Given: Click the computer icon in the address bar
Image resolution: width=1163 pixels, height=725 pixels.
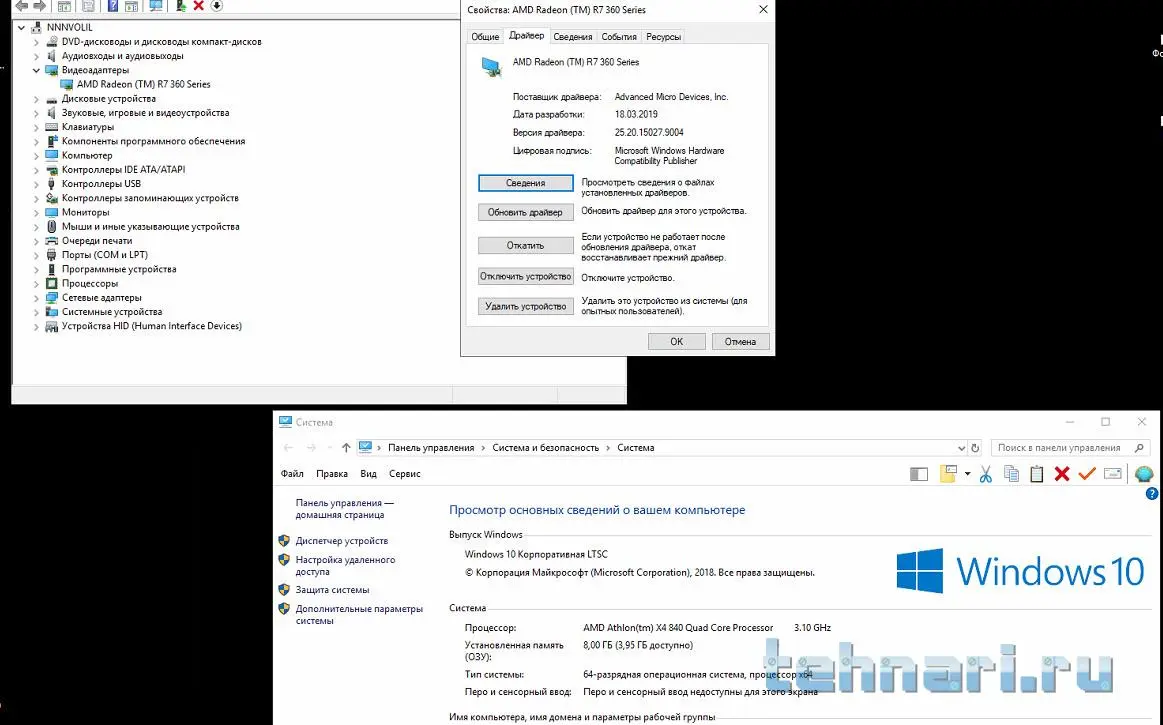Looking at the screenshot, I should [x=365, y=447].
